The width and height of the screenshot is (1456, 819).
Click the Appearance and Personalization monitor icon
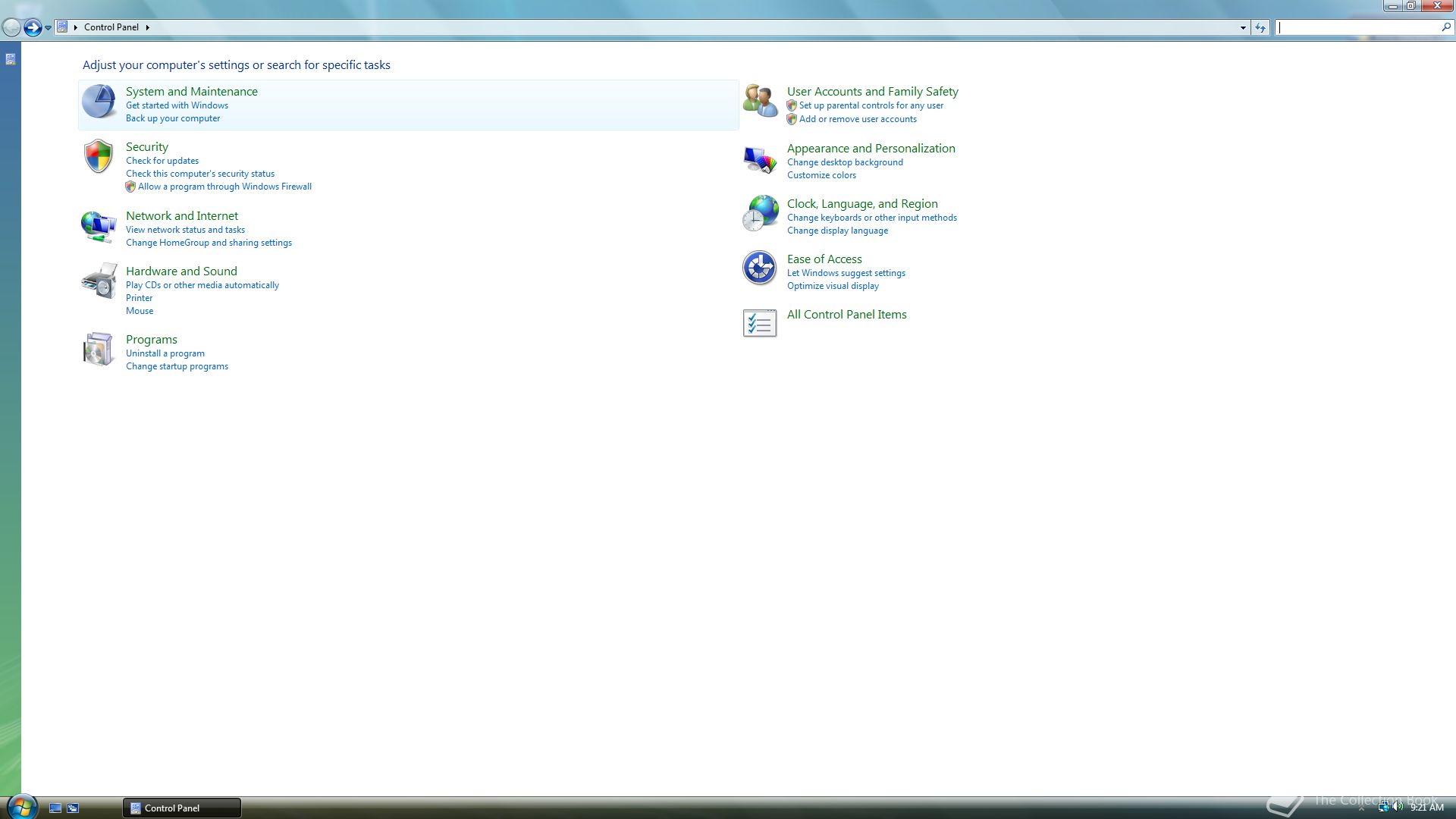pyautogui.click(x=760, y=159)
